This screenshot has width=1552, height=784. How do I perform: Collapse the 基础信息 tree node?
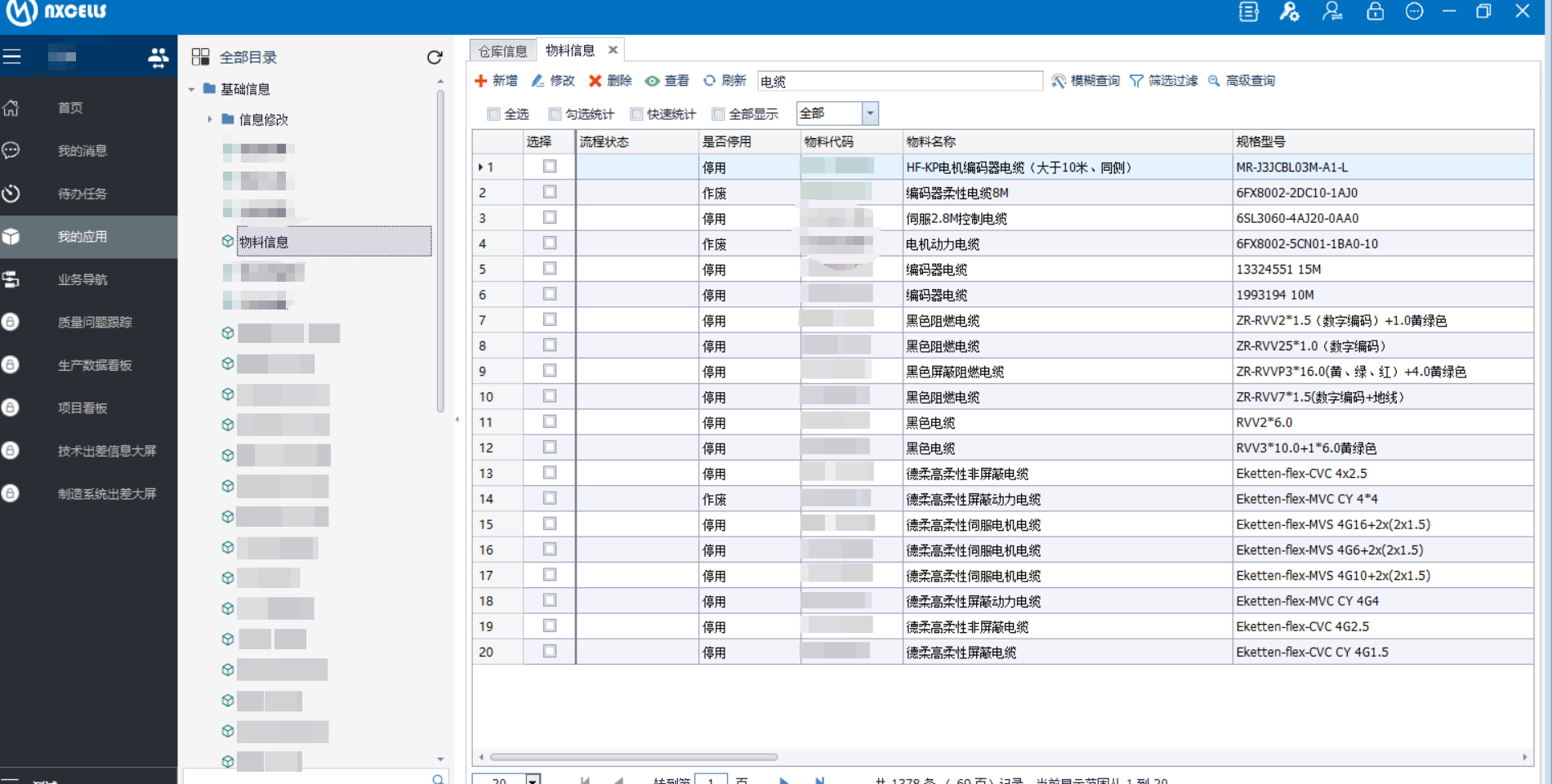[x=192, y=89]
